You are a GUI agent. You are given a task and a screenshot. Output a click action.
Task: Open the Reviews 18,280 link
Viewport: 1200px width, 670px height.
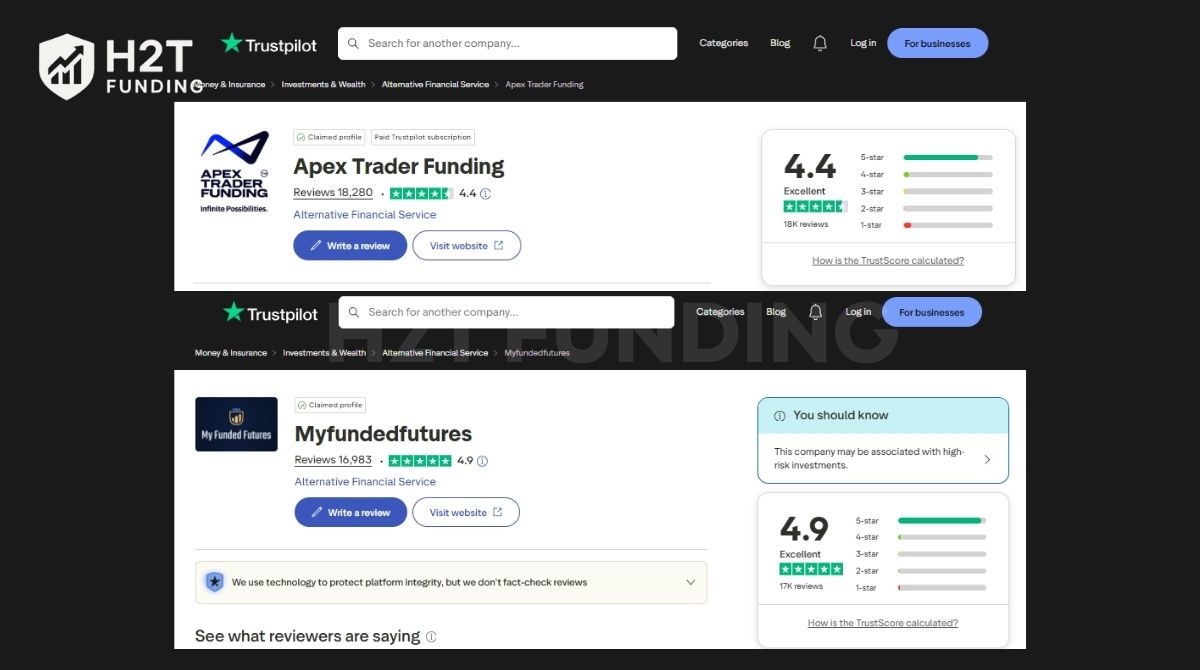click(333, 192)
